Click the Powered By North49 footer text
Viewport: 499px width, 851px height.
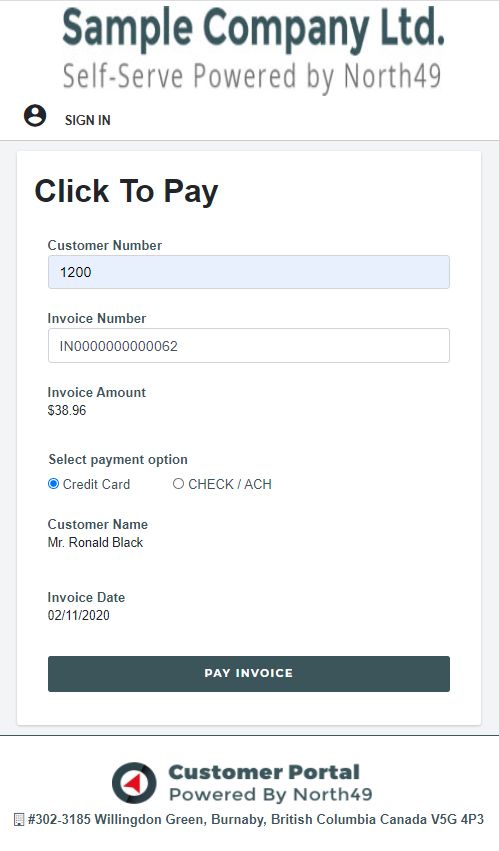pyautogui.click(x=270, y=795)
